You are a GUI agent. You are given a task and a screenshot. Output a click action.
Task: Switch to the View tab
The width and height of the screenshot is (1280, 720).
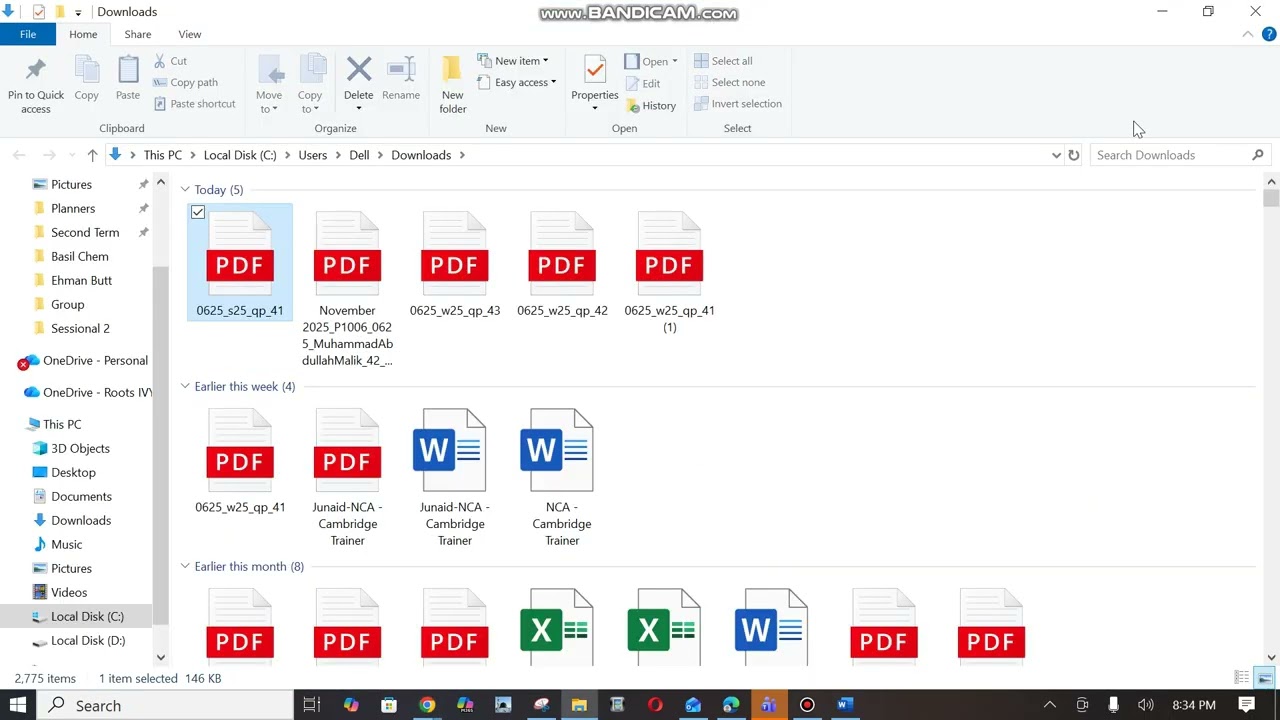coord(189,34)
